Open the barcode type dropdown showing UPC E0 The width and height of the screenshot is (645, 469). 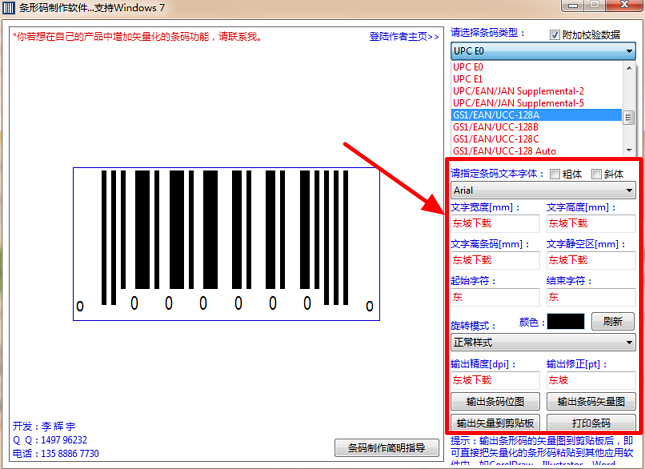click(x=543, y=51)
